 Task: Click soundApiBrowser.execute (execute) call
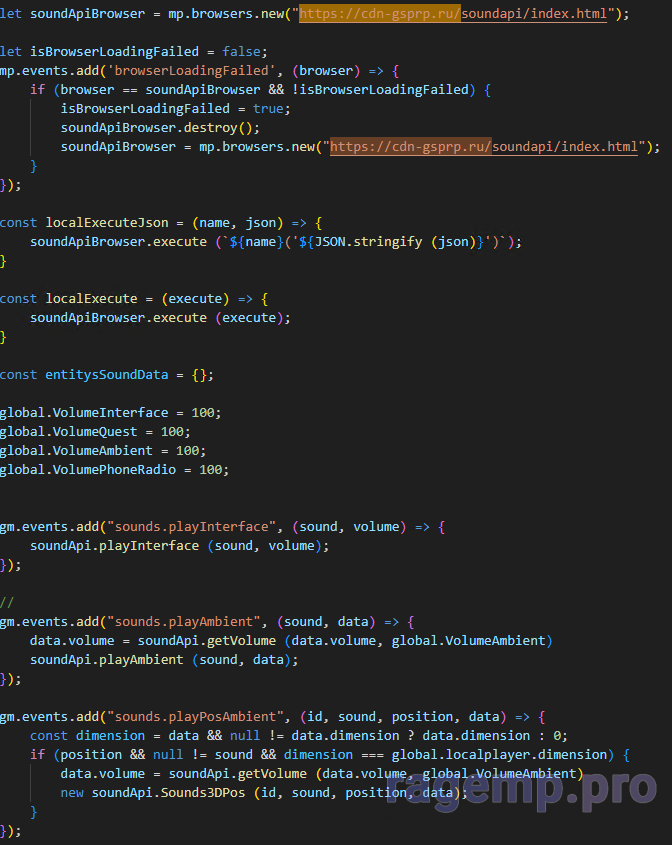tap(160, 318)
